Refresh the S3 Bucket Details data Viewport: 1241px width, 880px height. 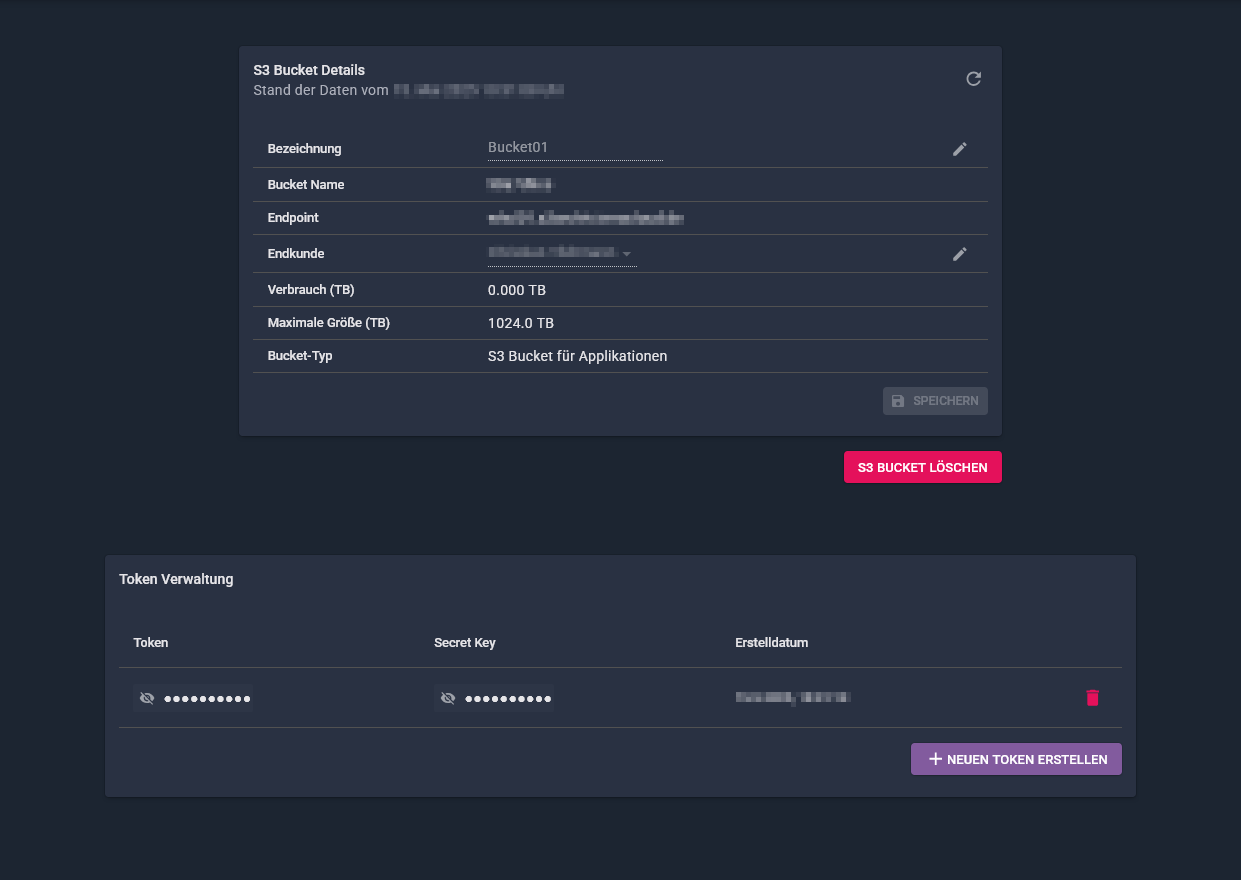pyautogui.click(x=973, y=79)
